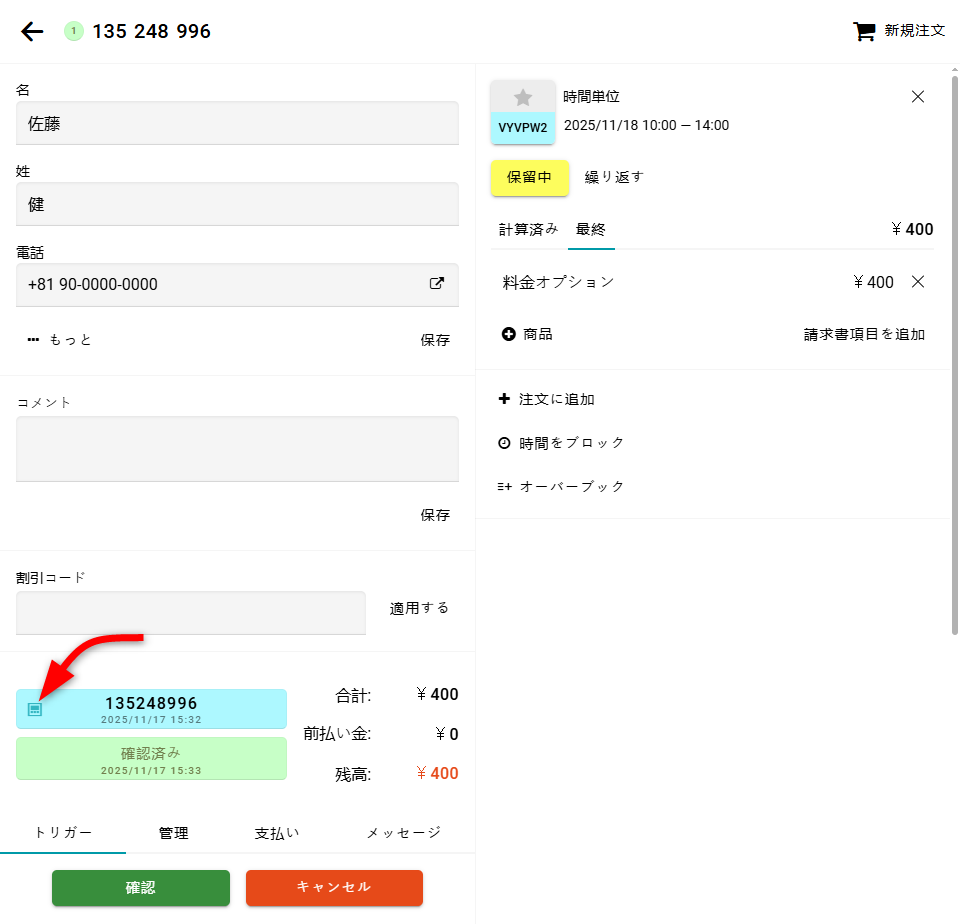The width and height of the screenshot is (960, 924).
Task: Toggle the 保留中 status button
Action: click(x=529, y=177)
